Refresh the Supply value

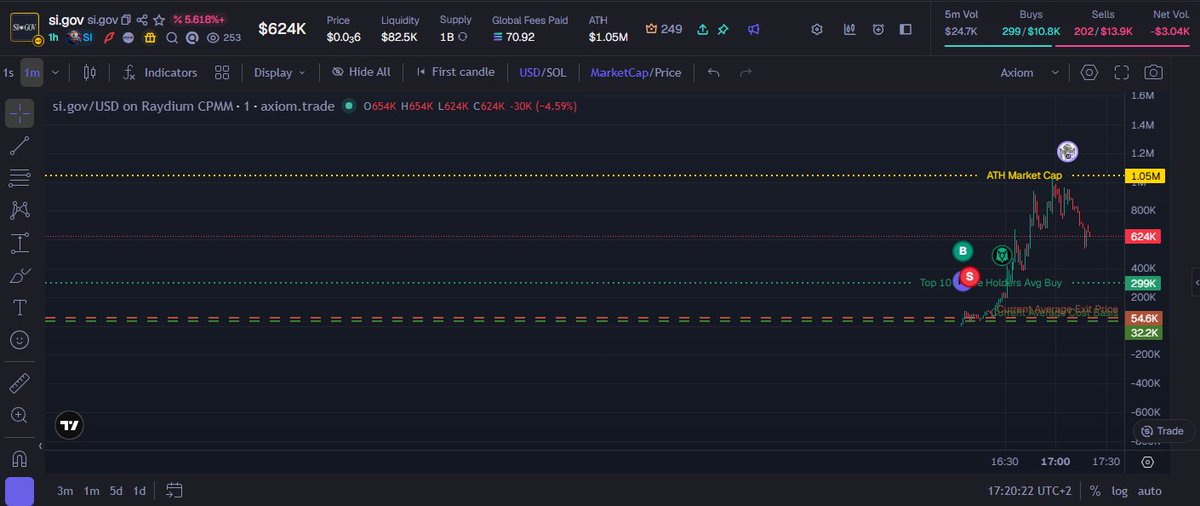(x=463, y=37)
